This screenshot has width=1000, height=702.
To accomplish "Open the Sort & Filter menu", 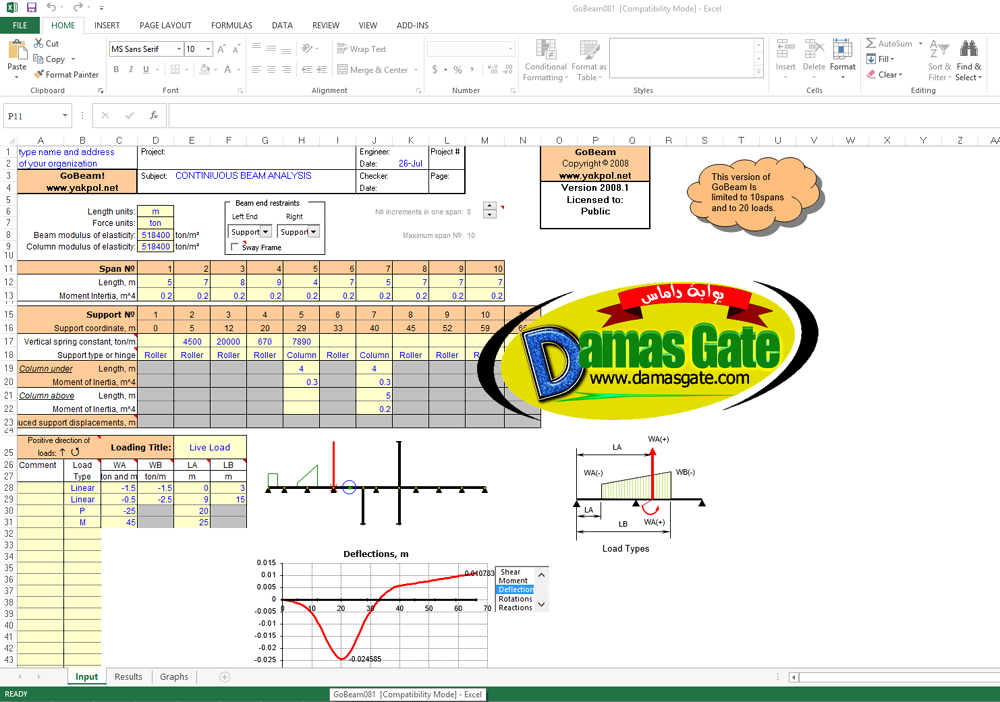I will coord(939,60).
